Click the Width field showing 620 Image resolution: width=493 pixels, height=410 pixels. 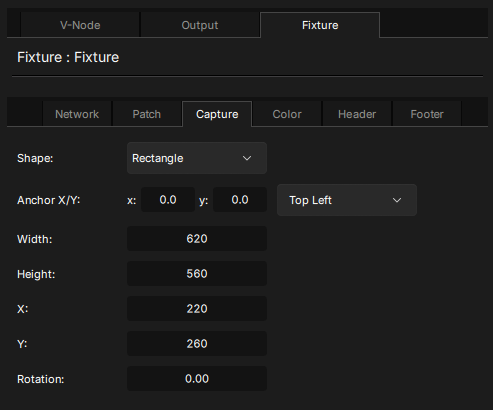coord(197,239)
